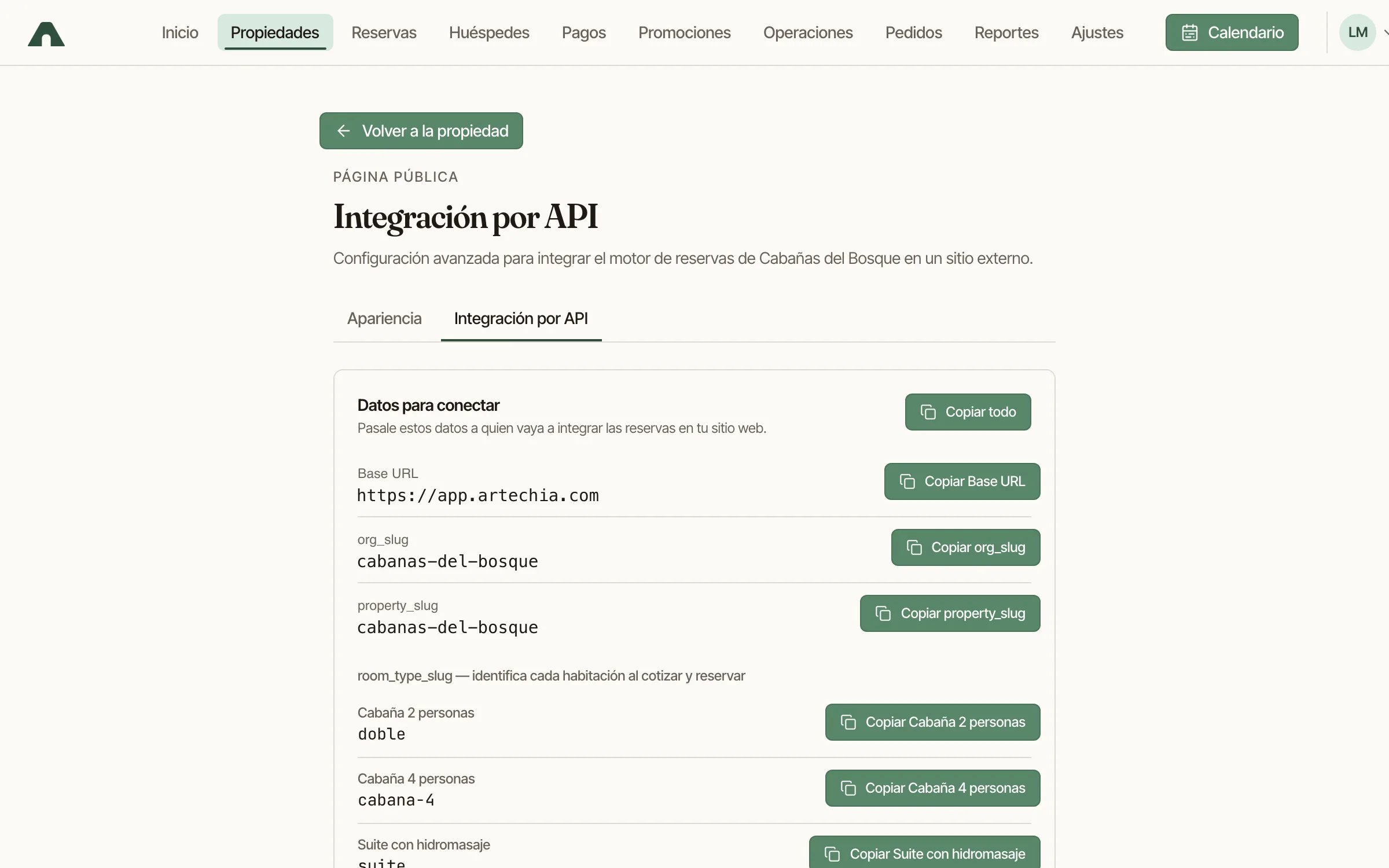Click the Datos para conectar heading

coord(428,405)
